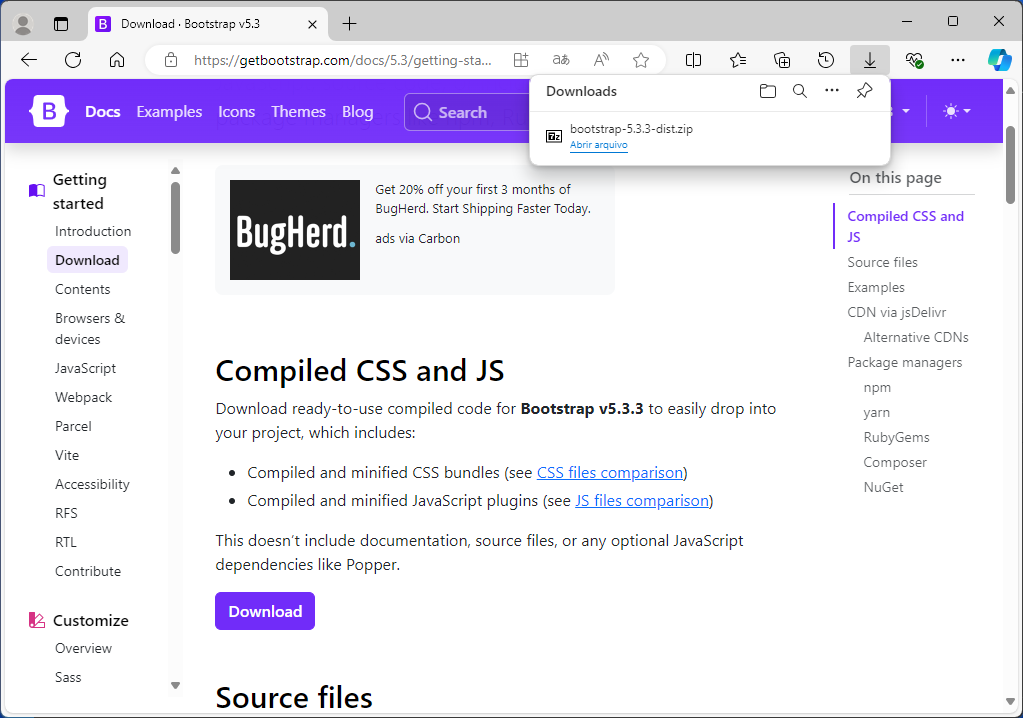Open the tab actions menu
Screen dimensions: 1023x718
click(61, 24)
